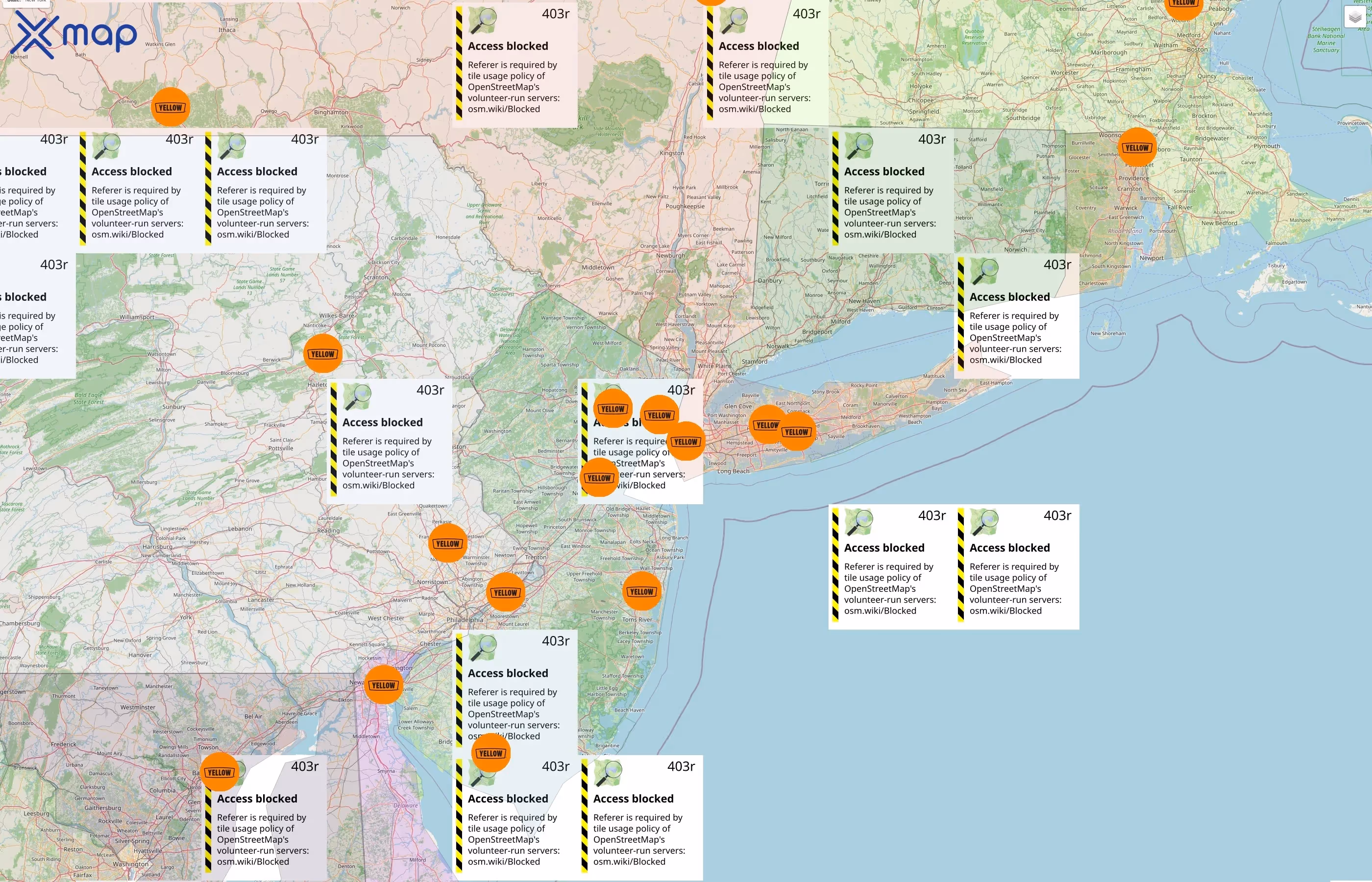Click the Lancaster city label
1372x882 pixels.
click(x=261, y=600)
